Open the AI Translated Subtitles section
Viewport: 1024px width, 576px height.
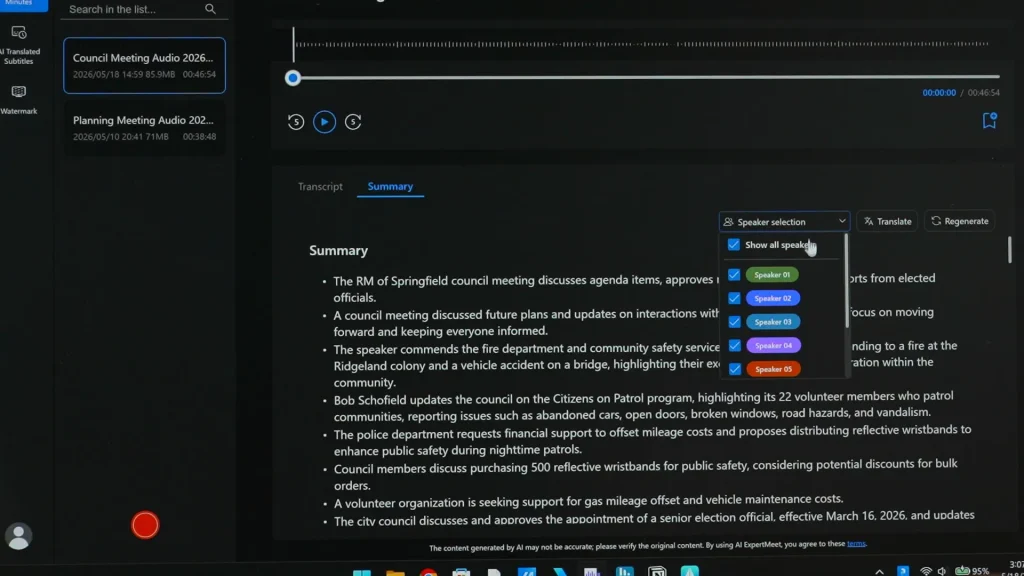(19, 44)
